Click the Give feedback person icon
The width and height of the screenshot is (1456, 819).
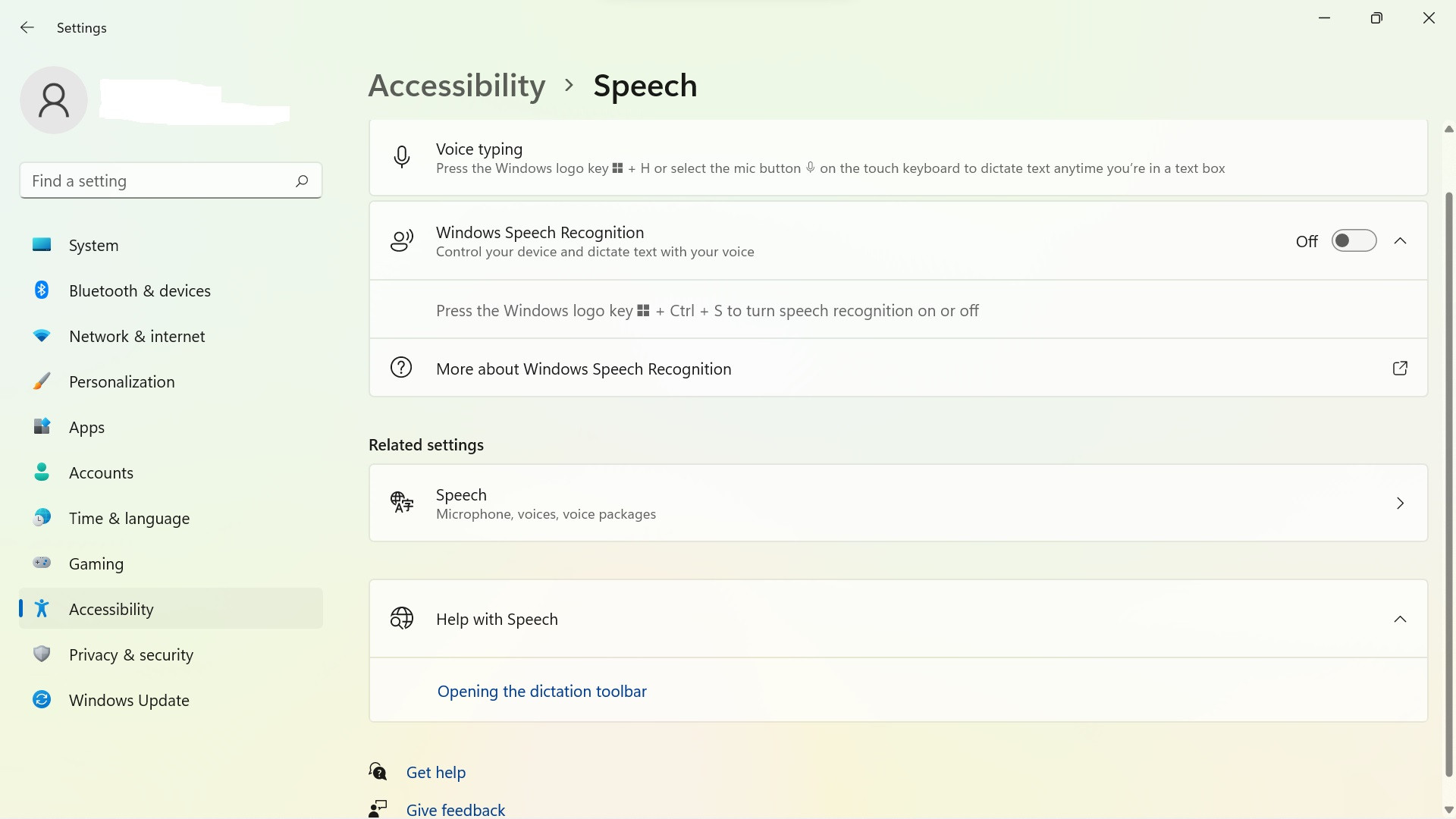378,809
